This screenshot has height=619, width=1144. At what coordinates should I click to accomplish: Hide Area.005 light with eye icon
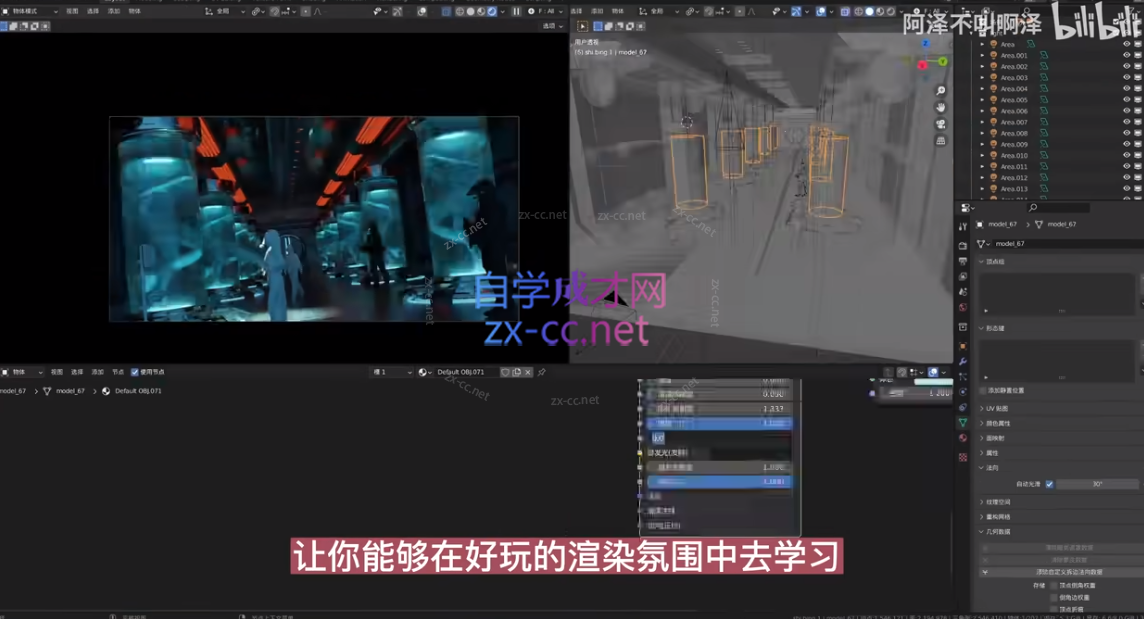[1126, 100]
